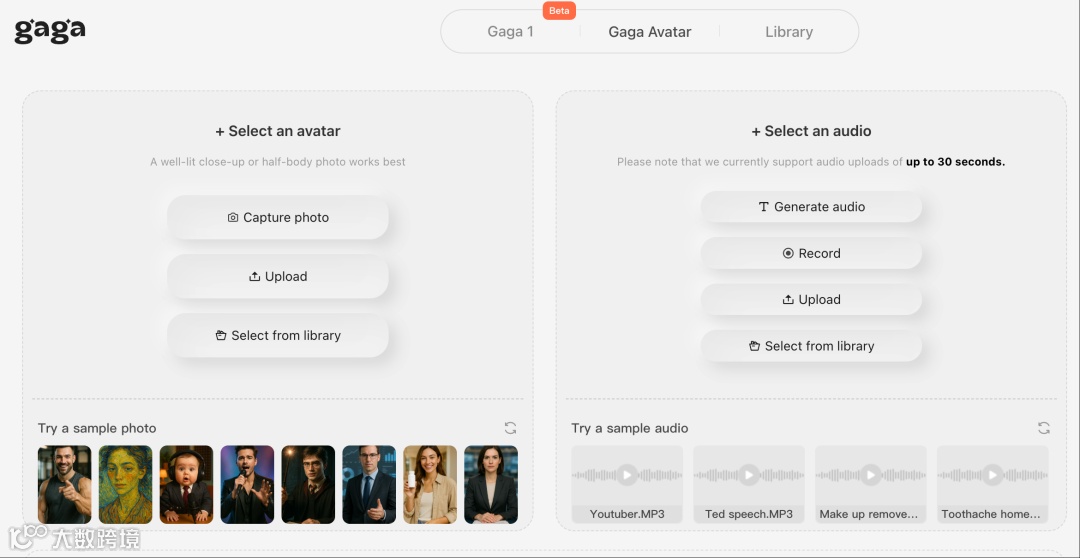
Task: Pick the muscular man pointing sample photo
Action: pos(65,484)
